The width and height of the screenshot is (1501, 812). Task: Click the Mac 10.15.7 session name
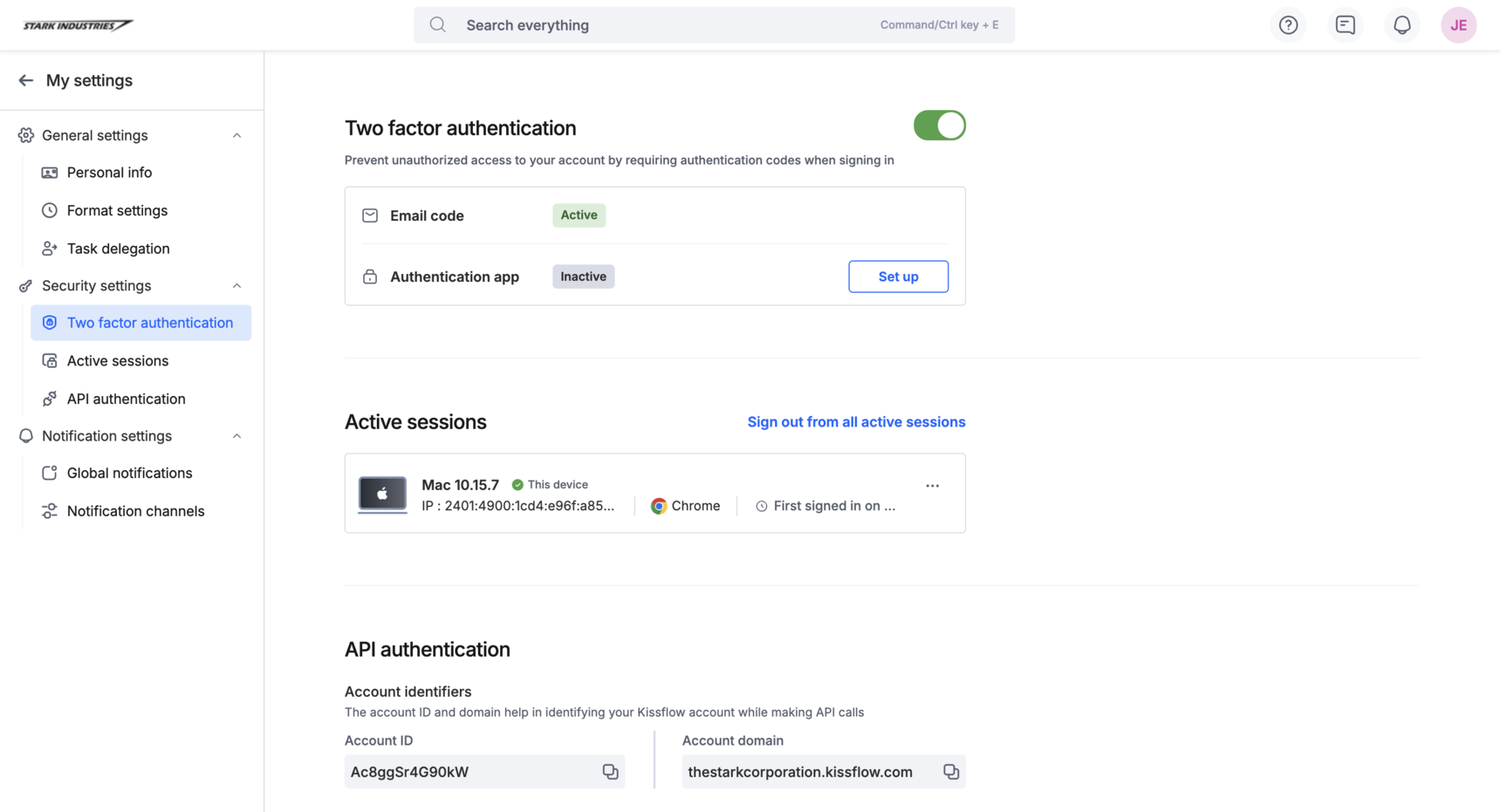click(x=460, y=485)
